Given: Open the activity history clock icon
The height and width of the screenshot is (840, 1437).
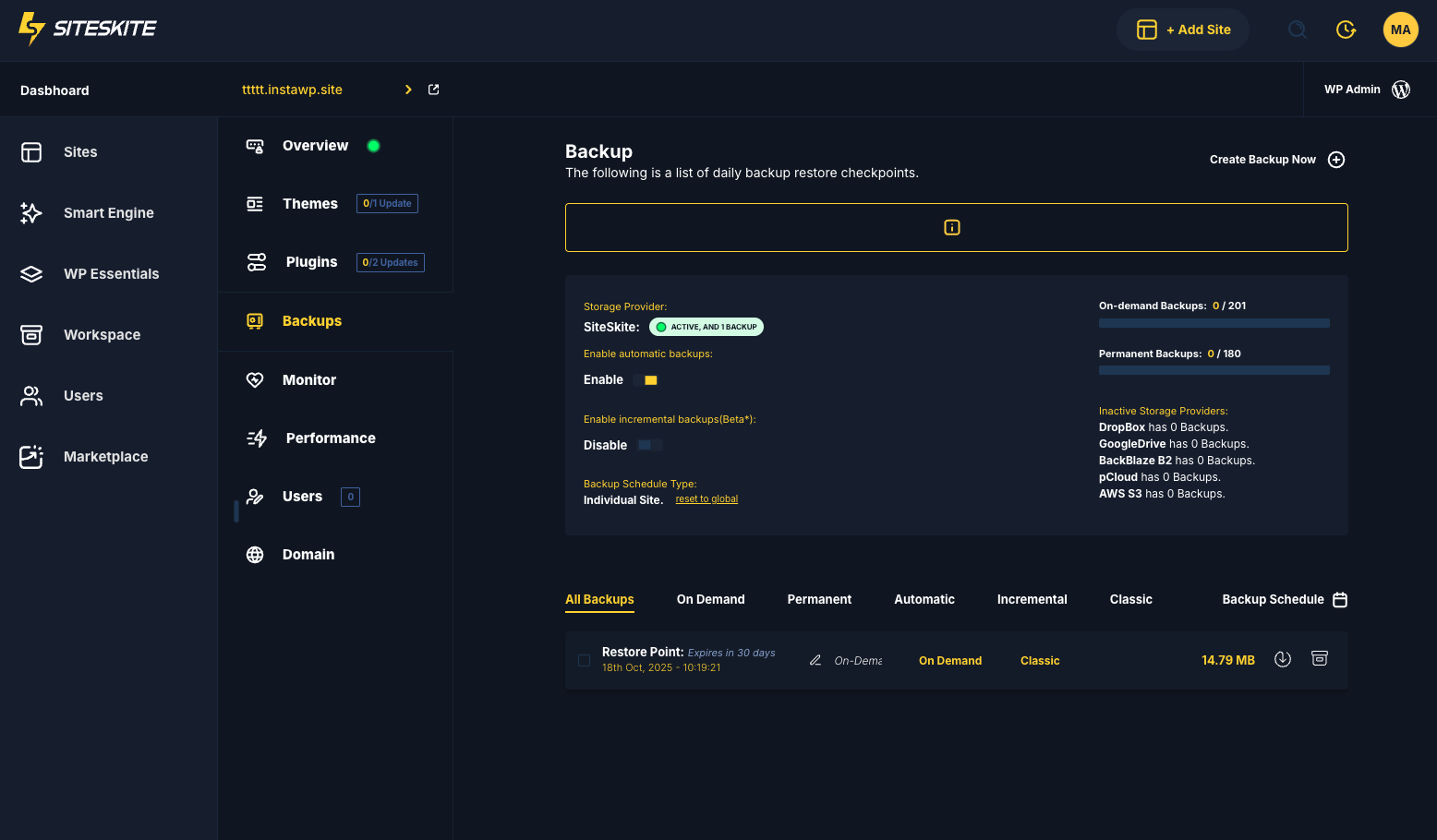Looking at the screenshot, I should coord(1346,30).
